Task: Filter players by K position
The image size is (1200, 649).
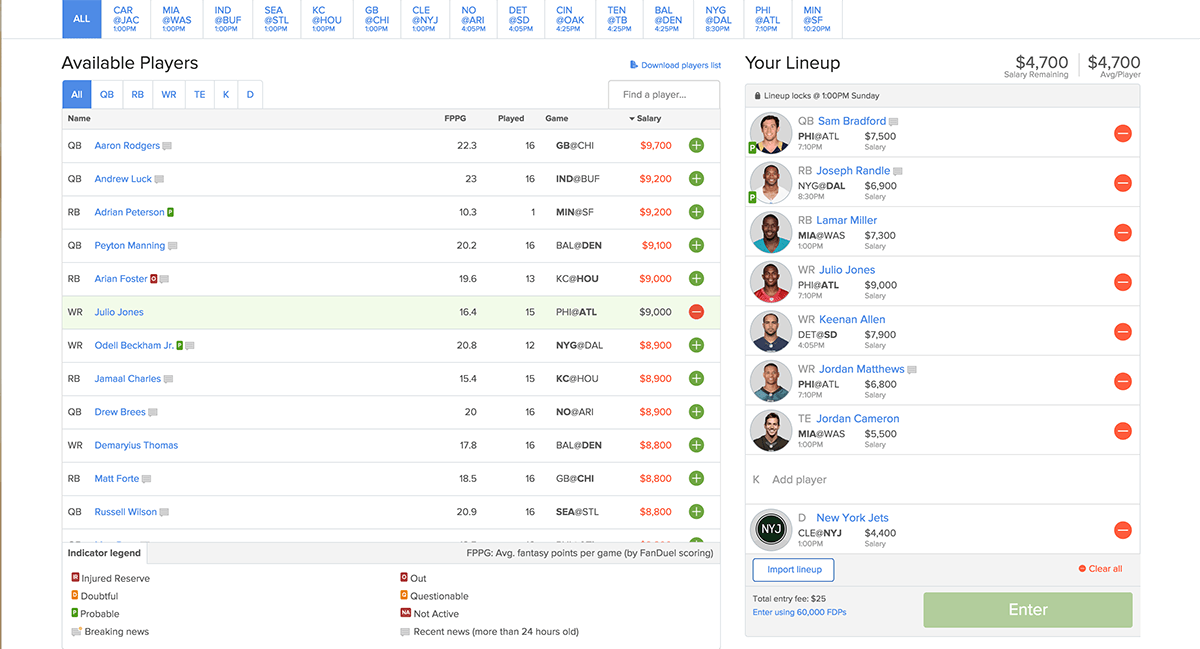Action: coord(226,94)
